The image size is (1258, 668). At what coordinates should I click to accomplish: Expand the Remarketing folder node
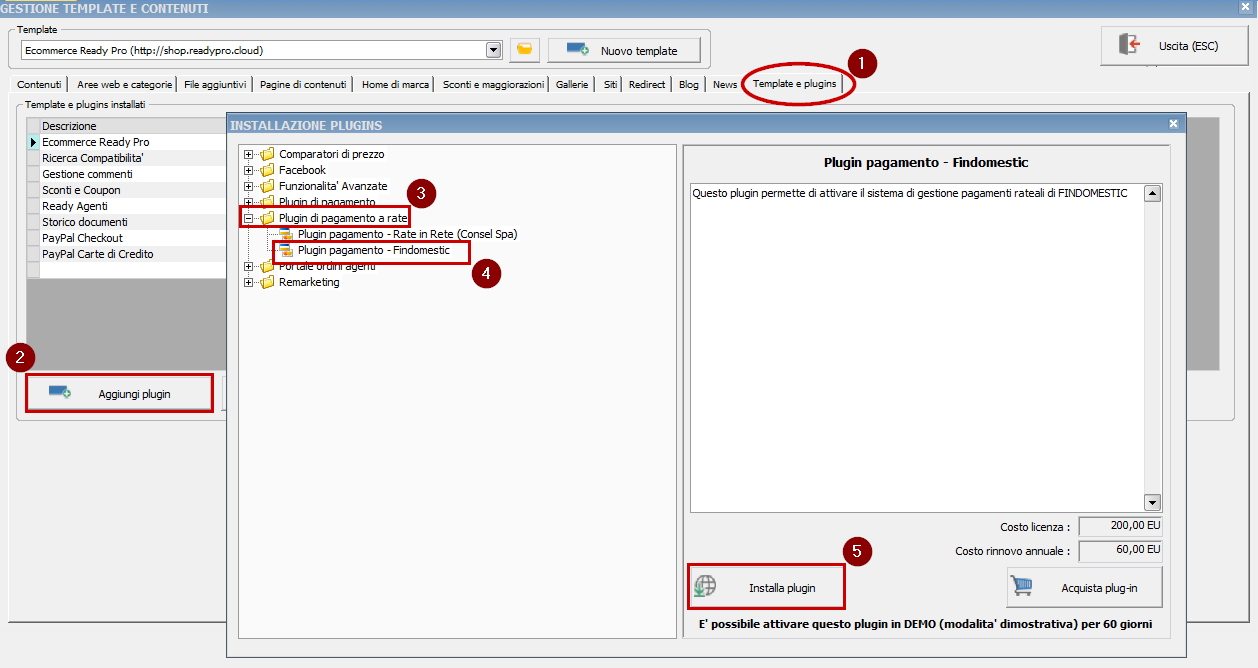pos(249,282)
